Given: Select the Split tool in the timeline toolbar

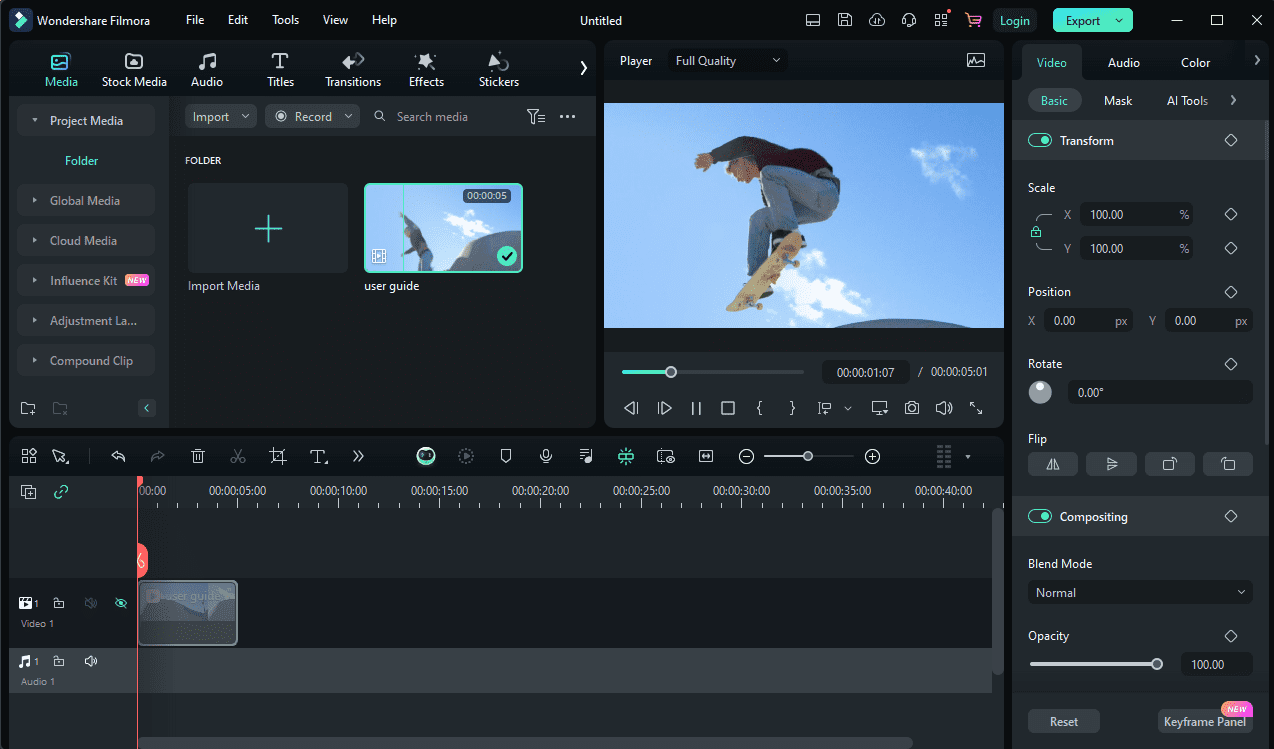Looking at the screenshot, I should click(238, 456).
